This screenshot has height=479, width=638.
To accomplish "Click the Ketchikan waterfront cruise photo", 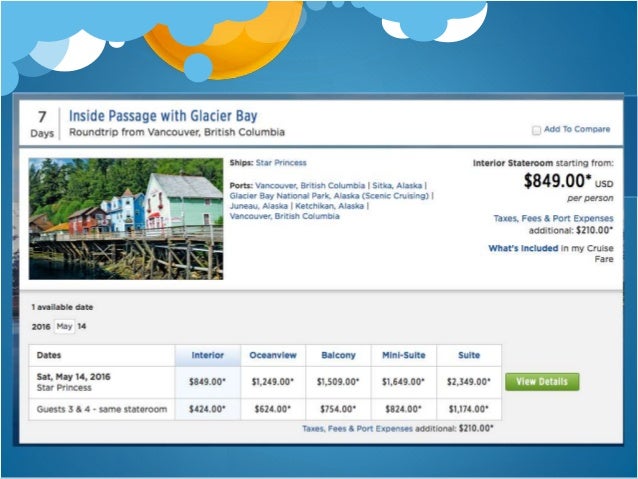I will point(126,218).
